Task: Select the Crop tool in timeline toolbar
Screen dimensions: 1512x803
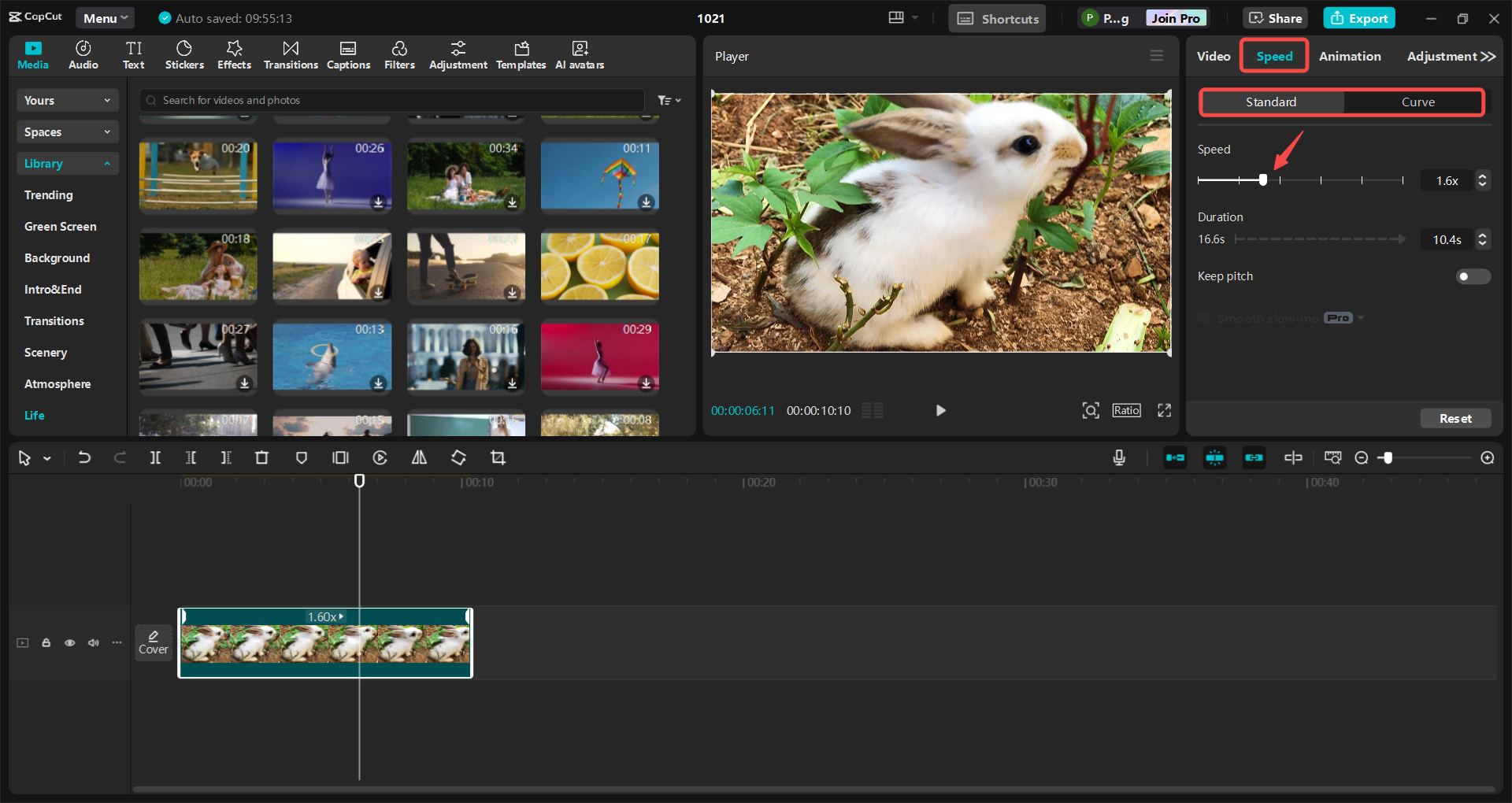Action: tap(498, 457)
